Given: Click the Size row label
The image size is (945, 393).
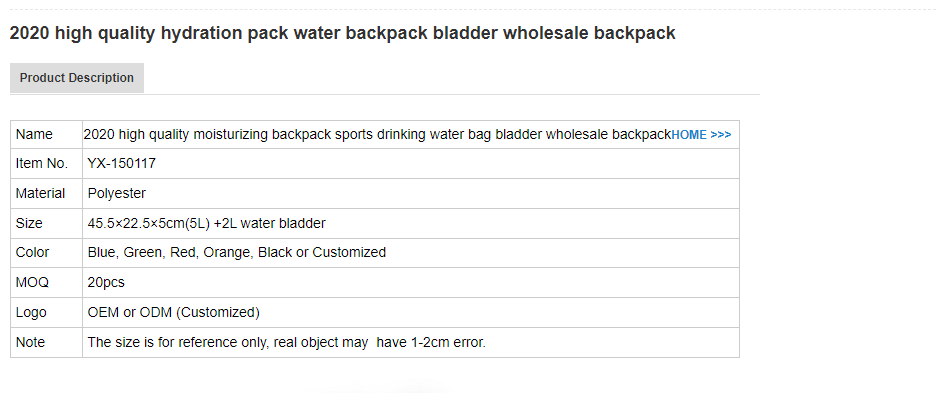Looking at the screenshot, I should tap(29, 223).
